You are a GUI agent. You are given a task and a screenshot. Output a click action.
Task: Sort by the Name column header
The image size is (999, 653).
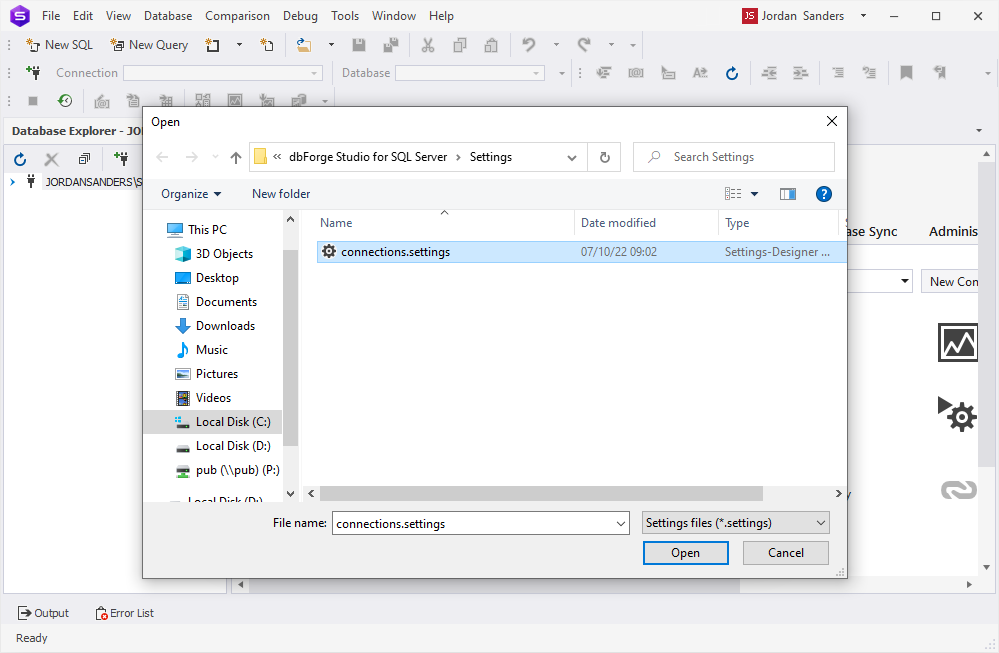445,223
